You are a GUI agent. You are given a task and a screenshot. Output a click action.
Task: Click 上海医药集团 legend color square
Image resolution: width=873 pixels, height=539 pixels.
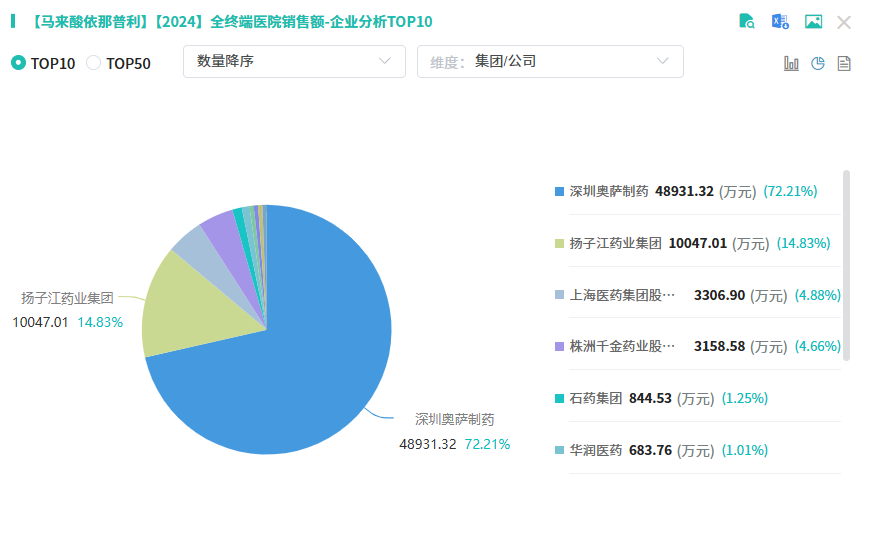(559, 295)
